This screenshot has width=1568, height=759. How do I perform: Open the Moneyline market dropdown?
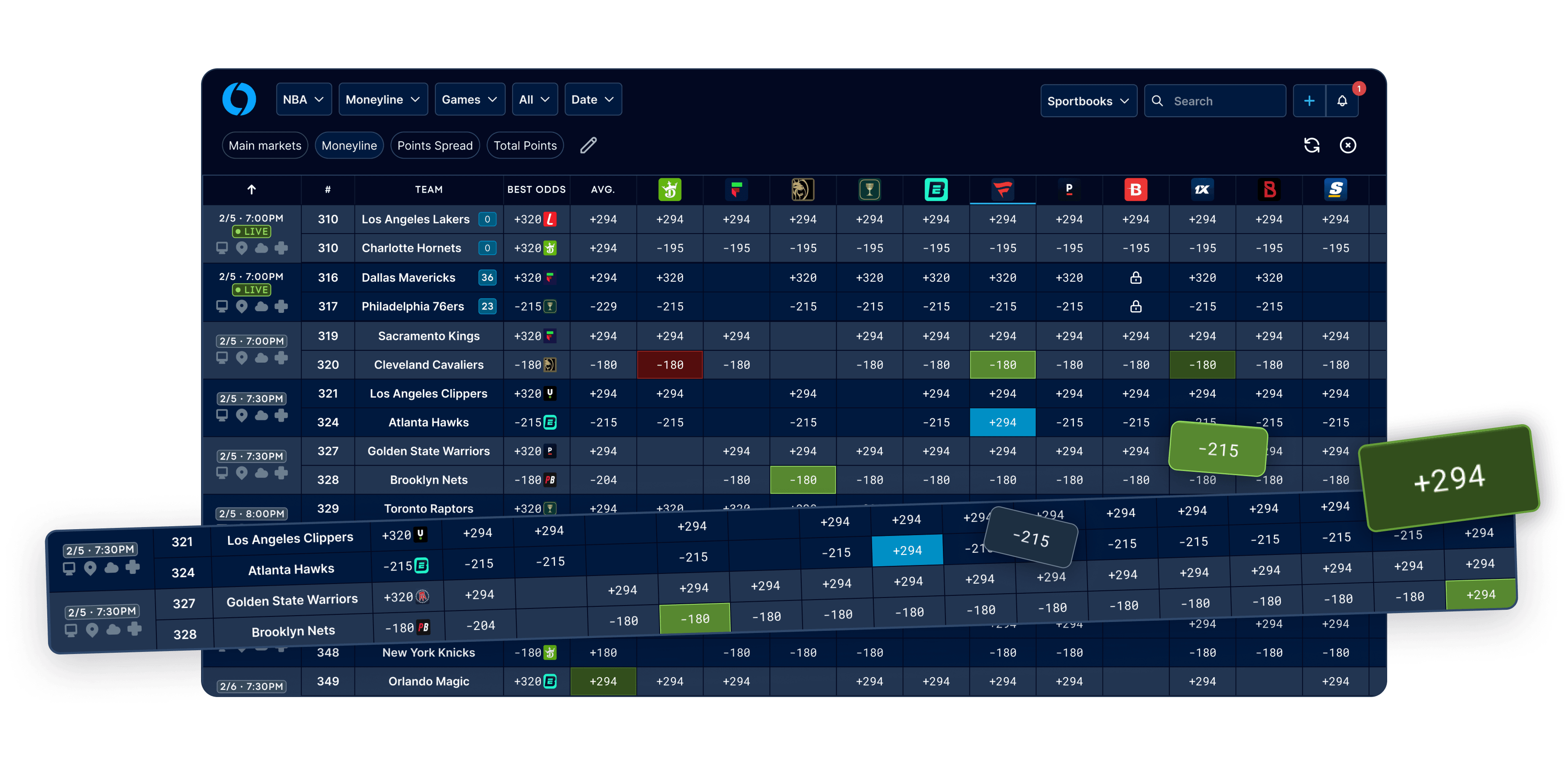coord(383,99)
